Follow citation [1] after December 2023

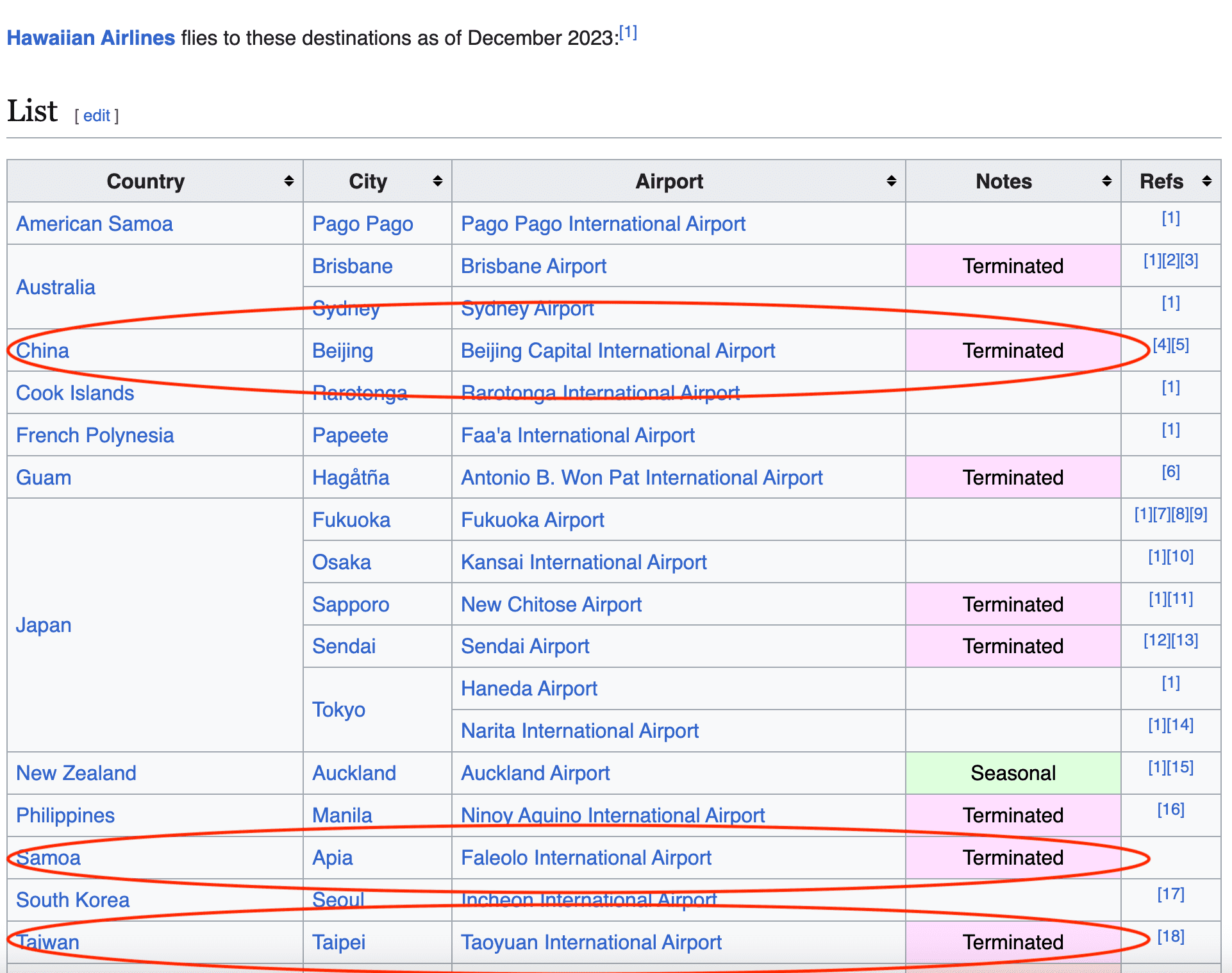[x=628, y=32]
